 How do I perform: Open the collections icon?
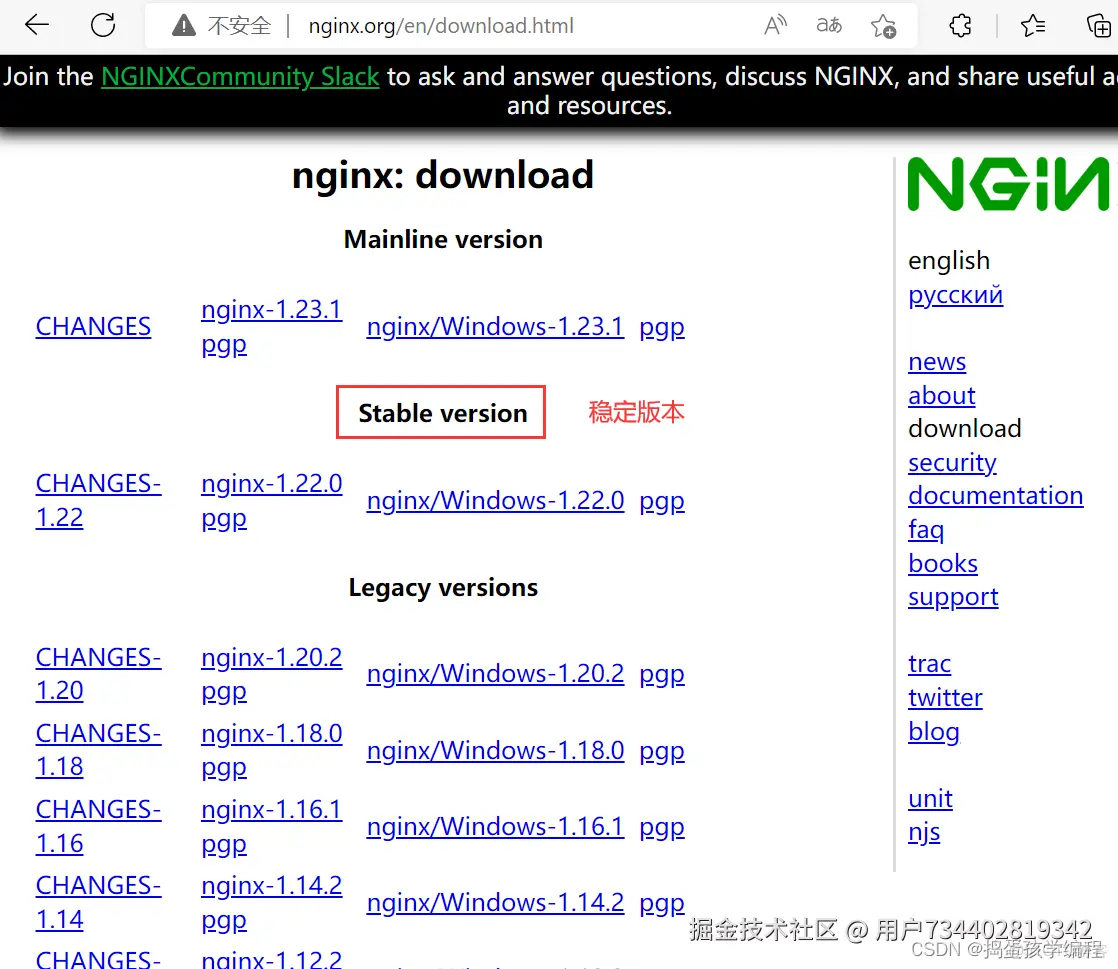[x=1099, y=26]
